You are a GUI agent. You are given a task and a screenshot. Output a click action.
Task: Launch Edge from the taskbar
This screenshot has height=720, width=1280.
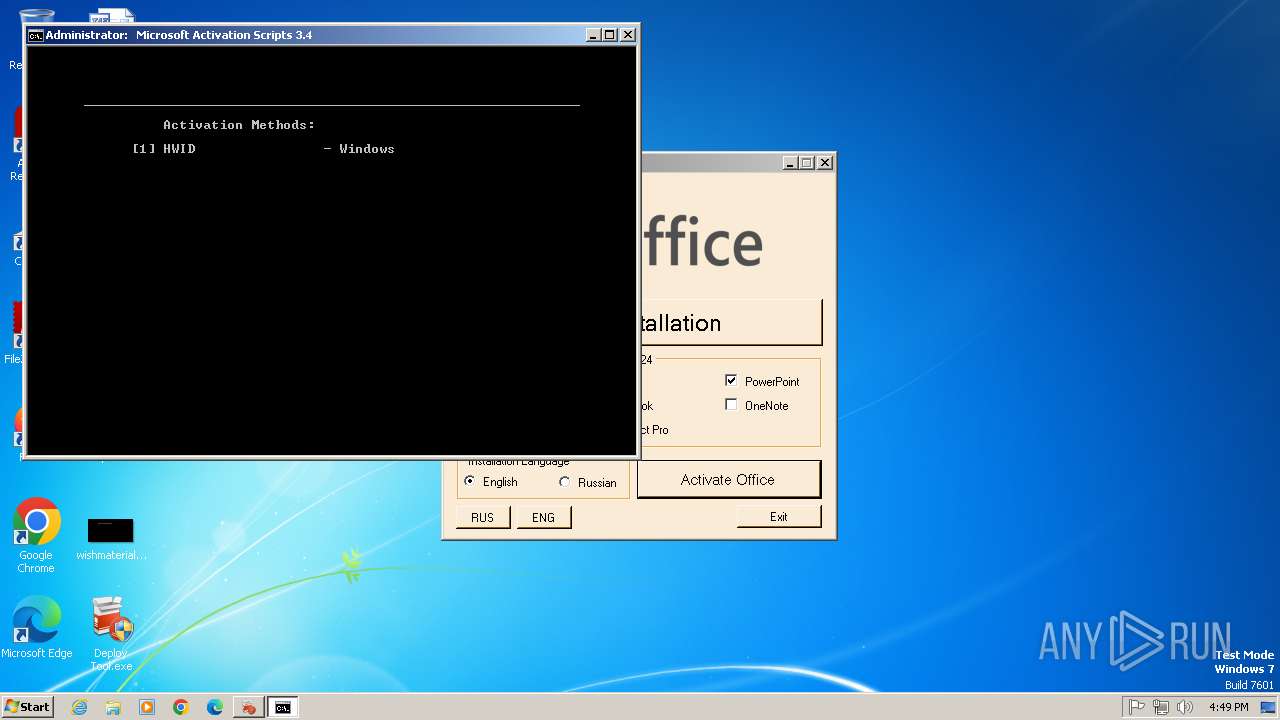[x=215, y=707]
